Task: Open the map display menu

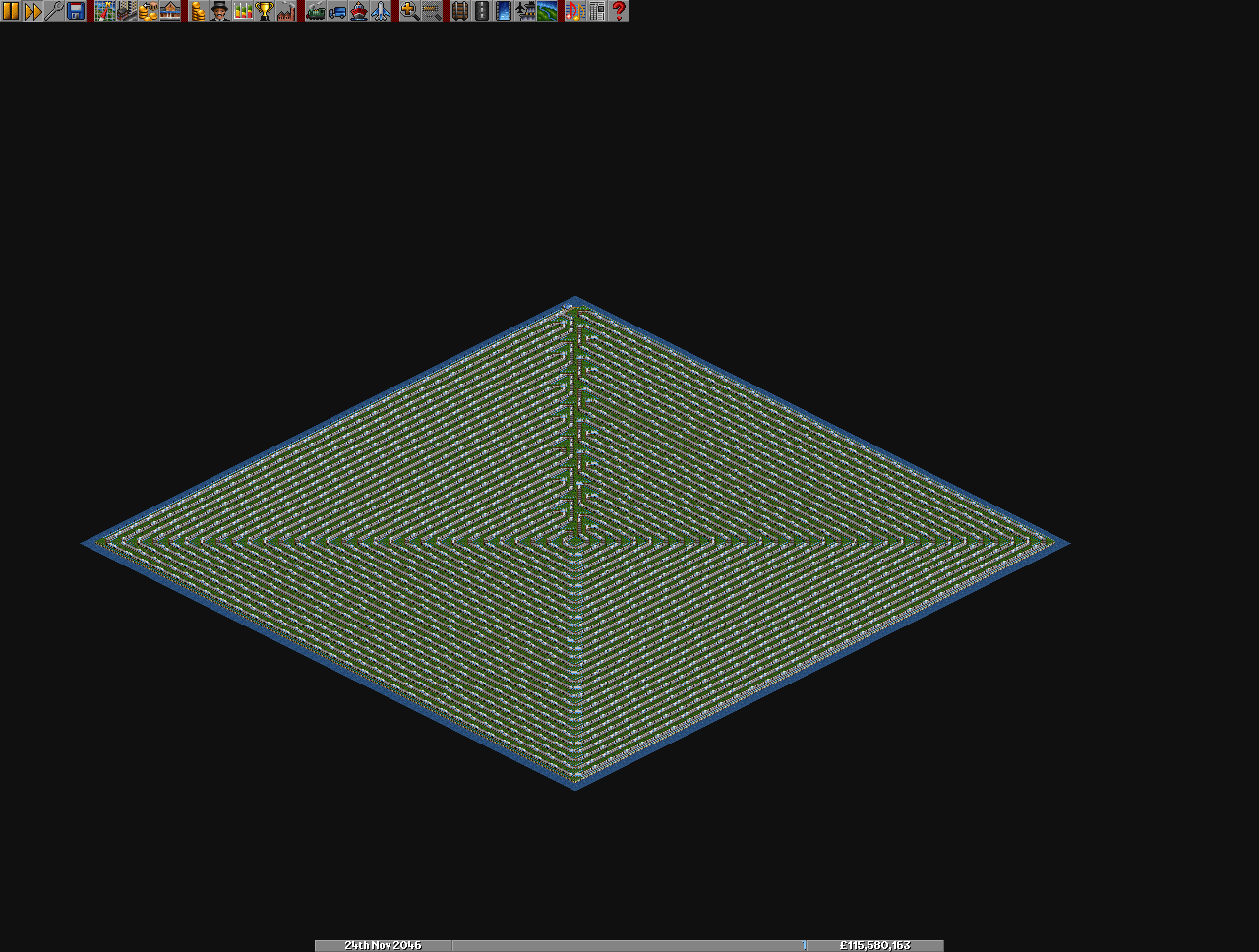Action: pyautogui.click(x=105, y=11)
